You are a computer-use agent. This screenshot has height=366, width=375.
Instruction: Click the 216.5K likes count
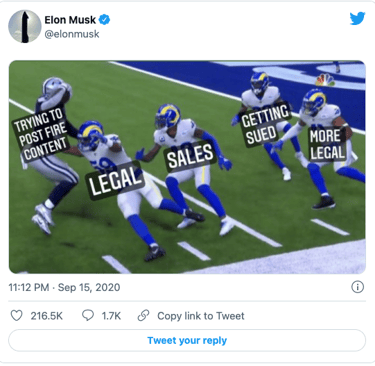coord(47,316)
